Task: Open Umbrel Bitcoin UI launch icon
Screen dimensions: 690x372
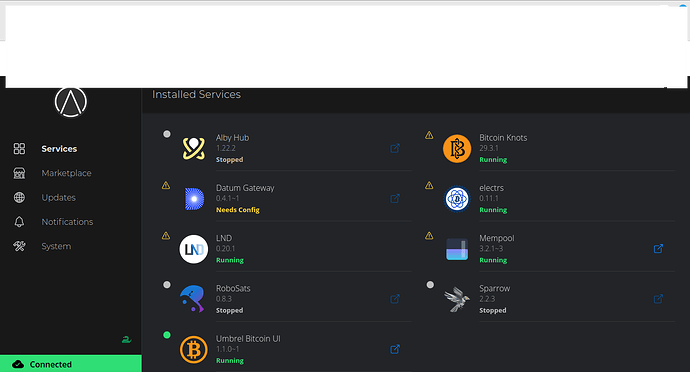Action: (x=395, y=349)
